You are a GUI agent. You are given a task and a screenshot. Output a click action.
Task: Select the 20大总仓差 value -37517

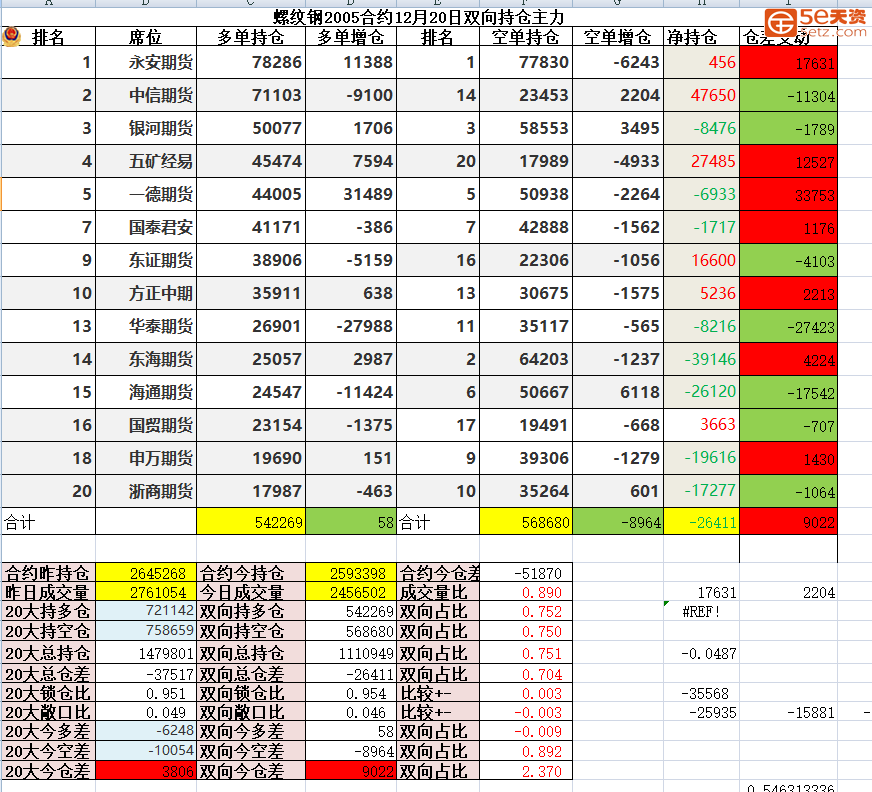point(146,674)
